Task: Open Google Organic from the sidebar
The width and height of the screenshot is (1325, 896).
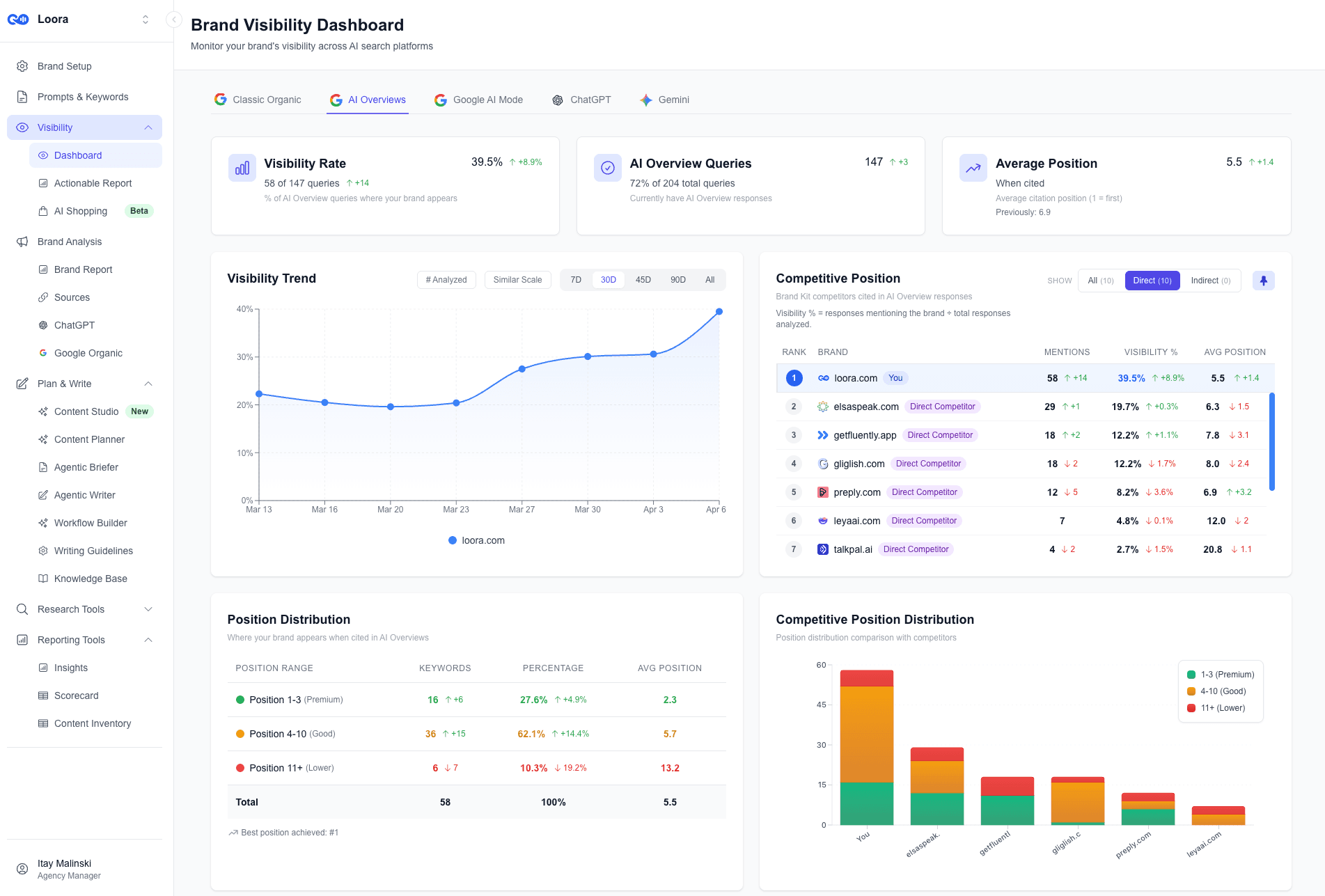Action: coord(87,353)
